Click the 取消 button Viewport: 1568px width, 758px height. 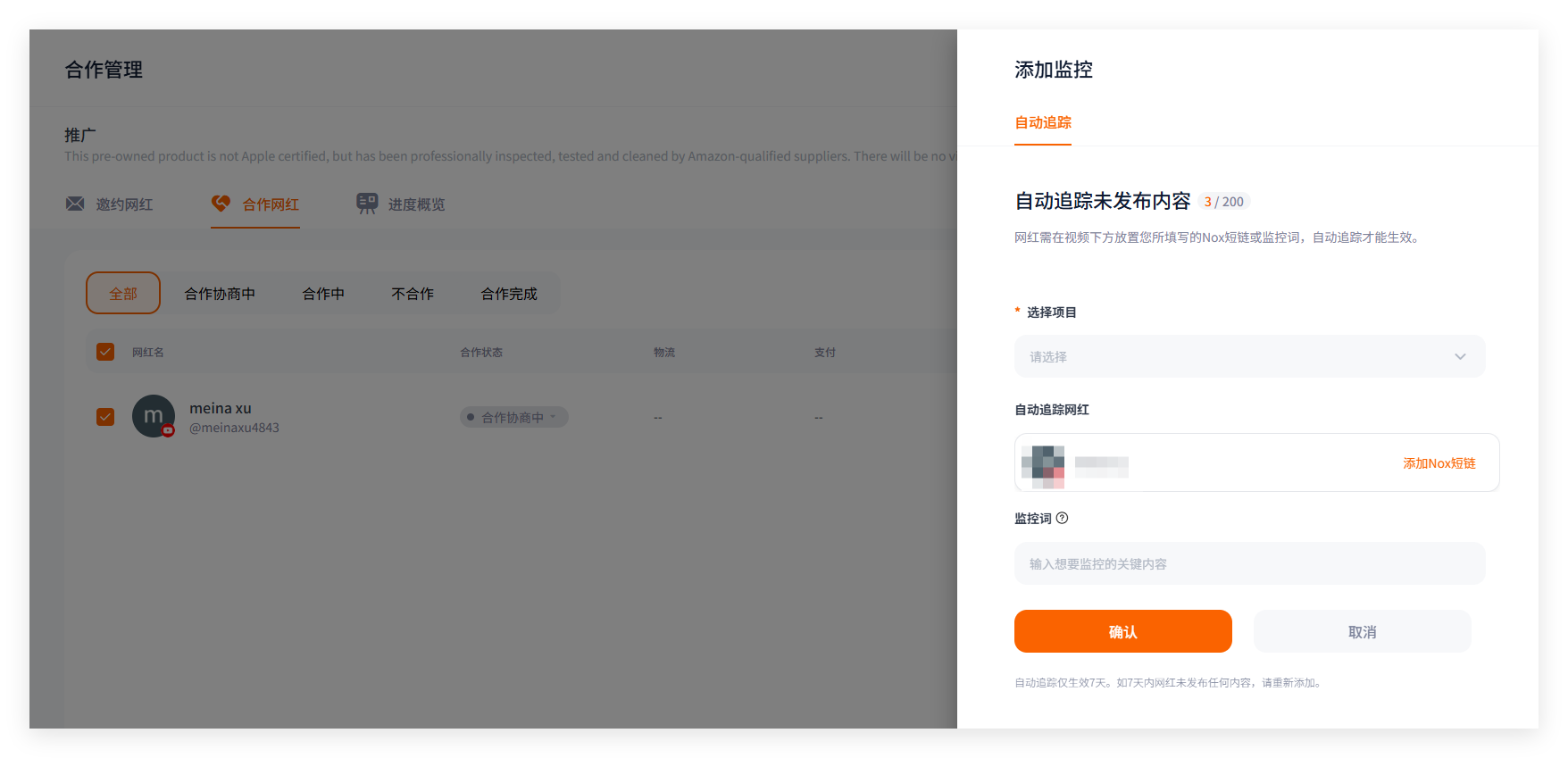[x=1362, y=631]
